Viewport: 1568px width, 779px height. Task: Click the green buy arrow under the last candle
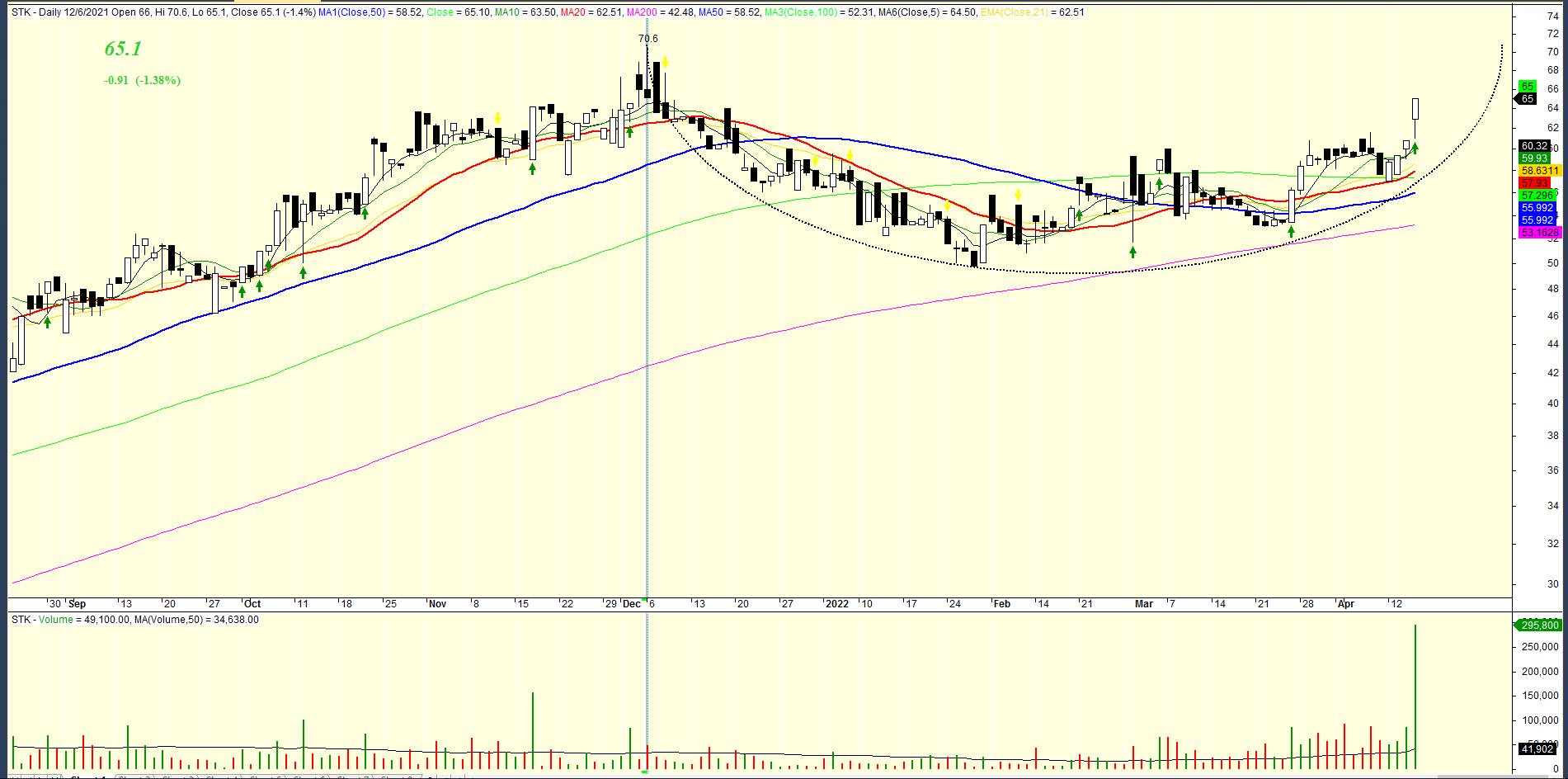click(x=1415, y=149)
